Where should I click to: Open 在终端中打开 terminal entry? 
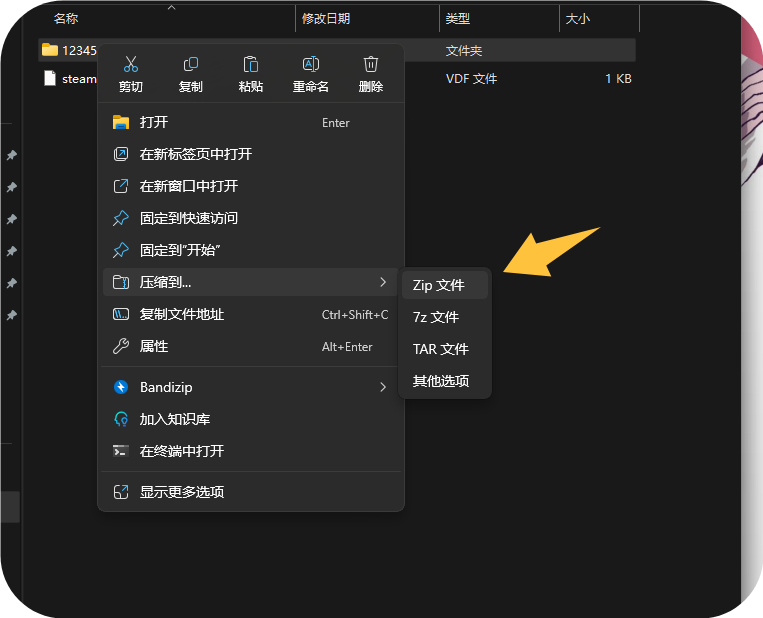pos(182,451)
